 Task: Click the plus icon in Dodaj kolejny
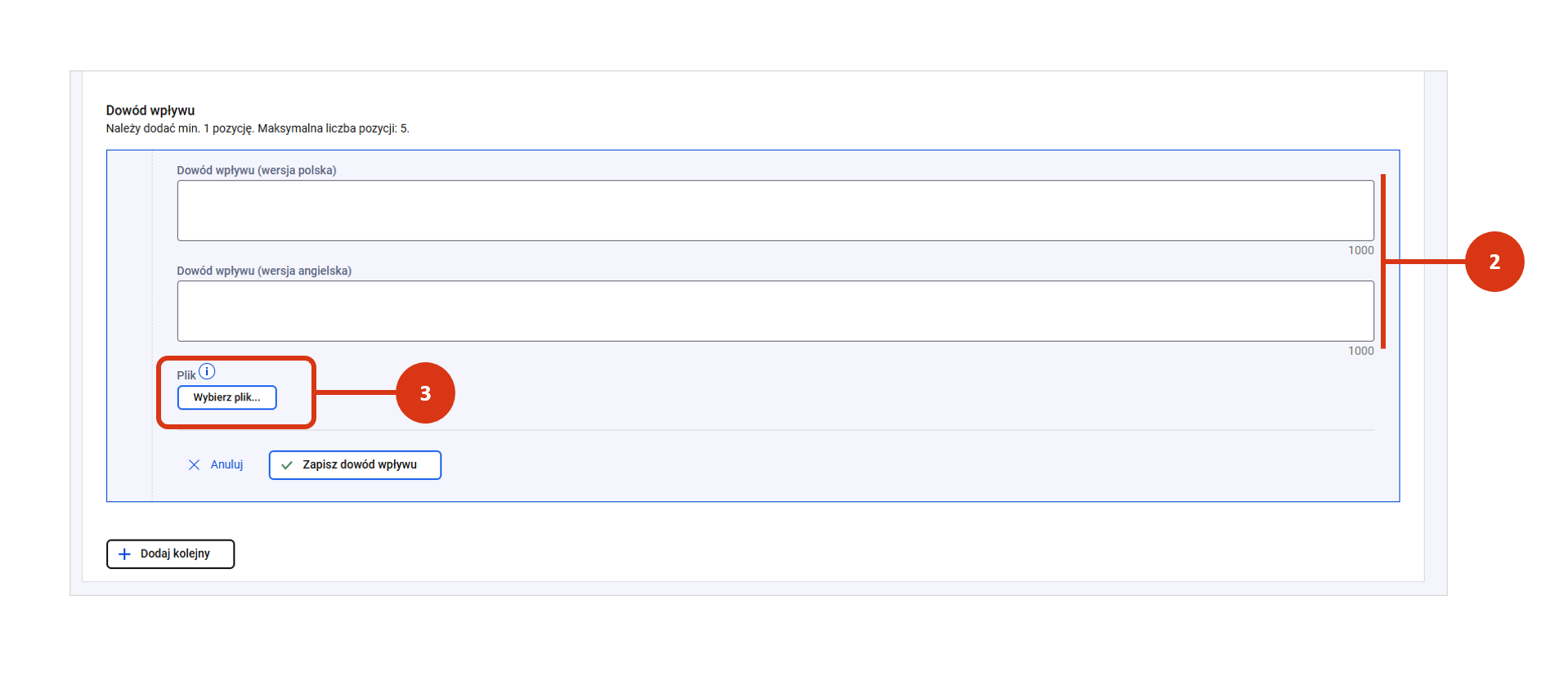tap(124, 554)
